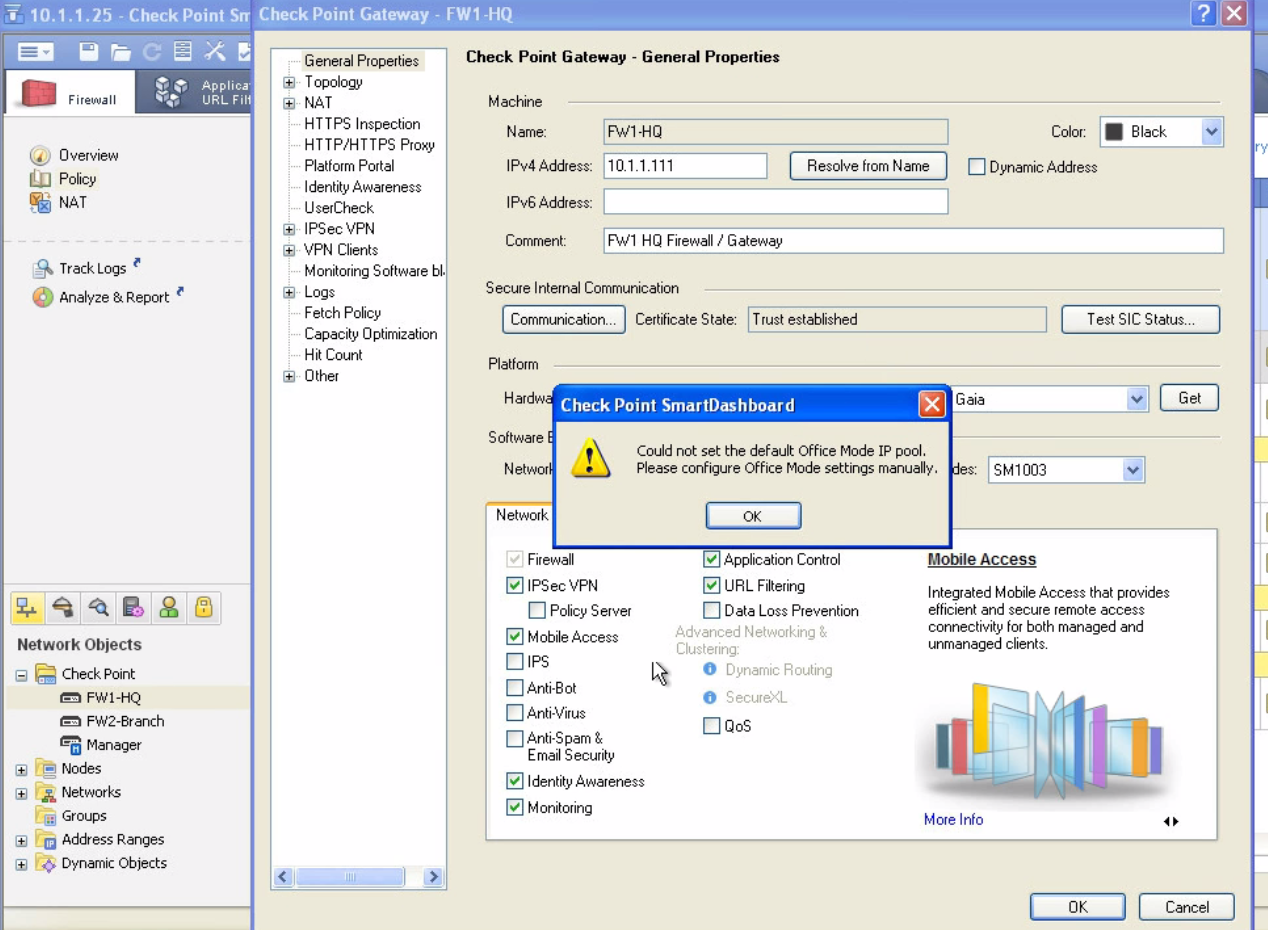The height and width of the screenshot is (930, 1268).
Task: Select HTTPS Inspection in the tree
Action: point(362,124)
